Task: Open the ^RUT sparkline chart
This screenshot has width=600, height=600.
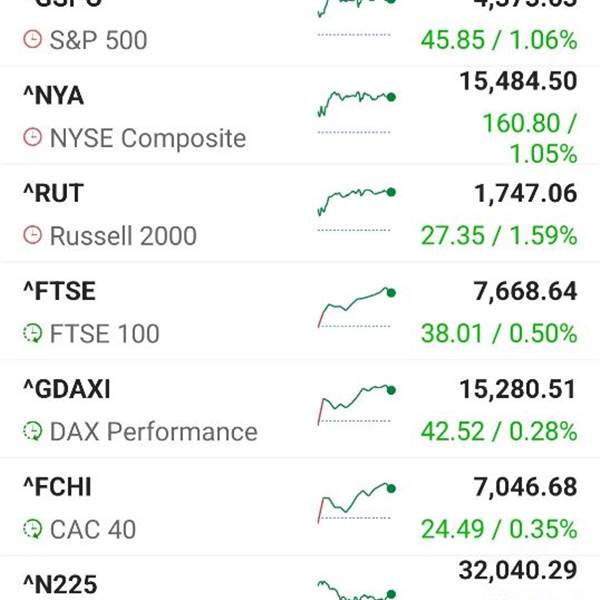Action: pyautogui.click(x=356, y=209)
